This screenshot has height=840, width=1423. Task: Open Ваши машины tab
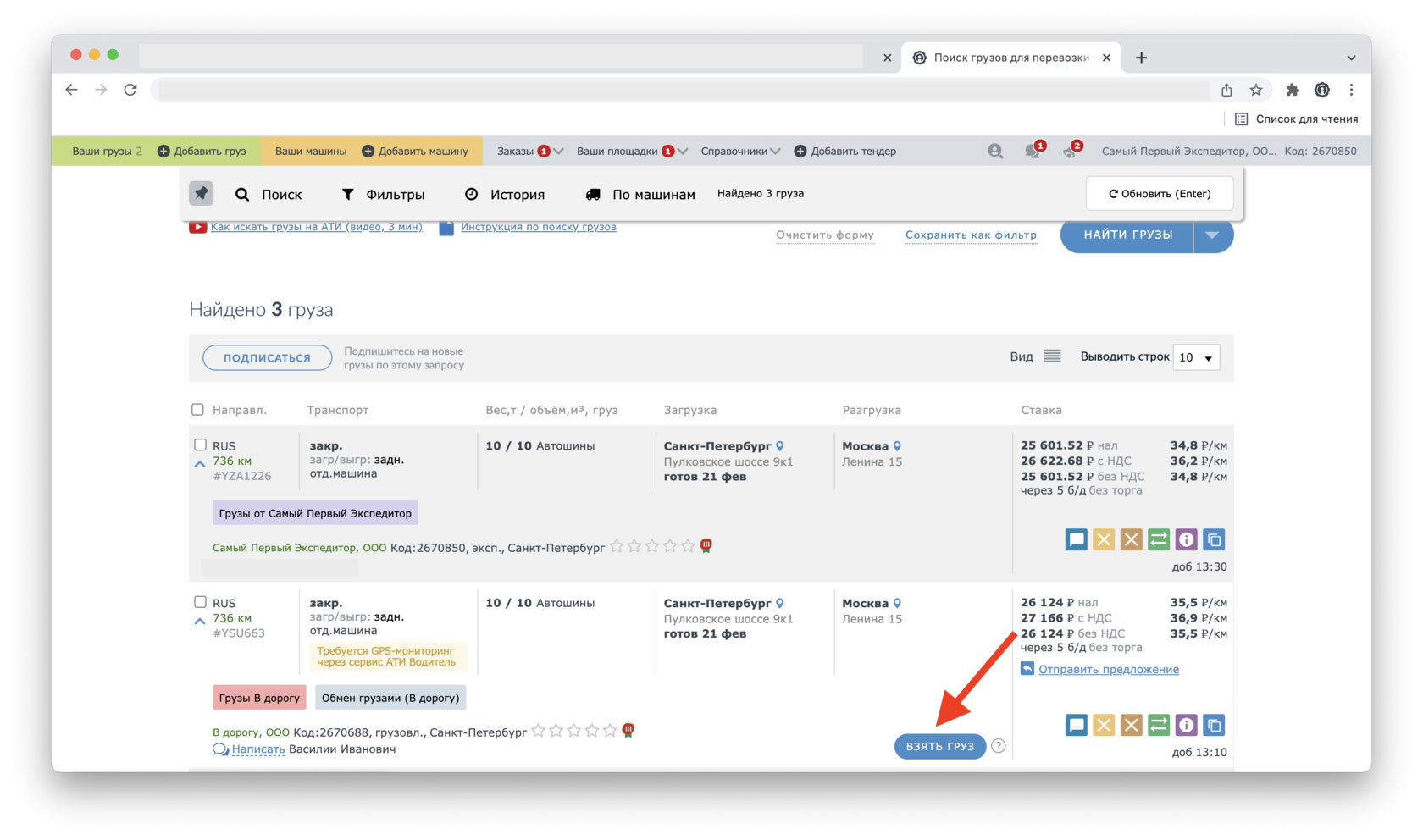point(310,152)
